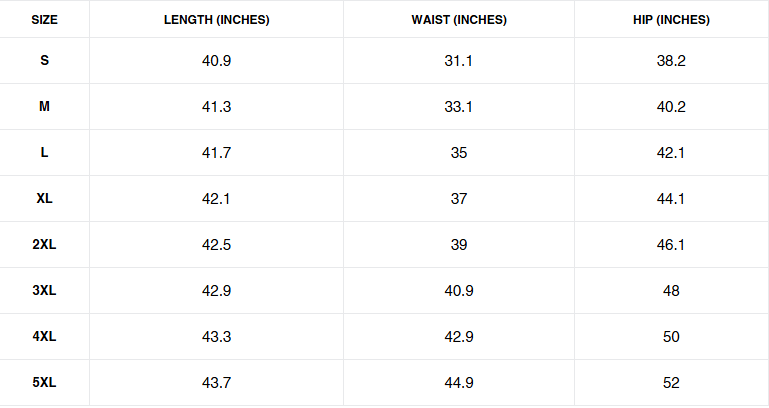Click the HIP (INCHES) column header
Image resolution: width=769 pixels, height=408 pixels.
click(671, 20)
